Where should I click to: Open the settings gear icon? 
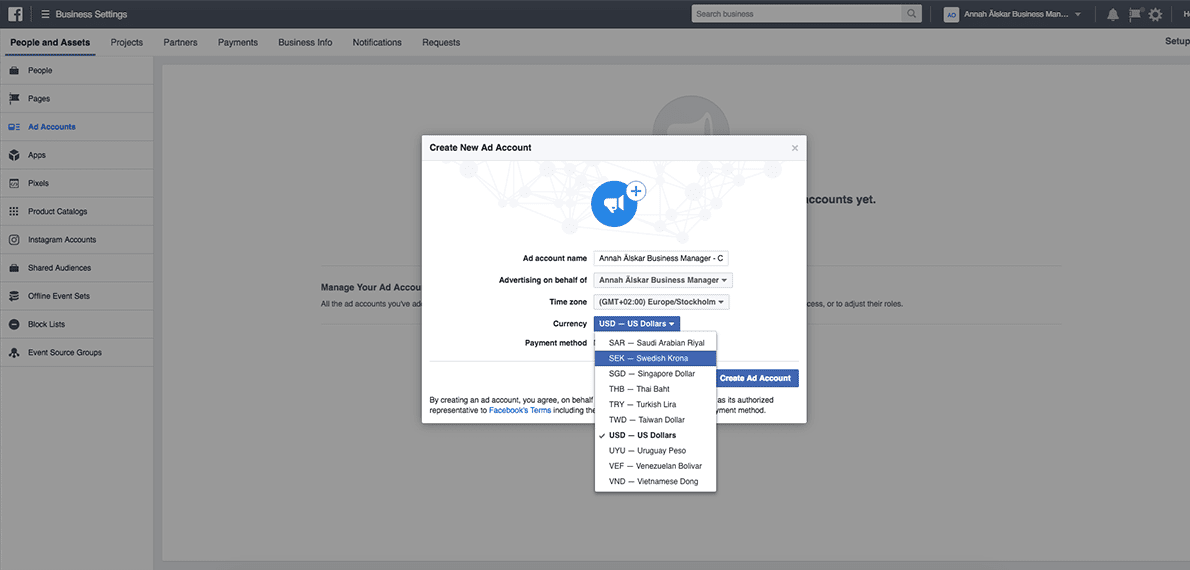[x=1155, y=14]
